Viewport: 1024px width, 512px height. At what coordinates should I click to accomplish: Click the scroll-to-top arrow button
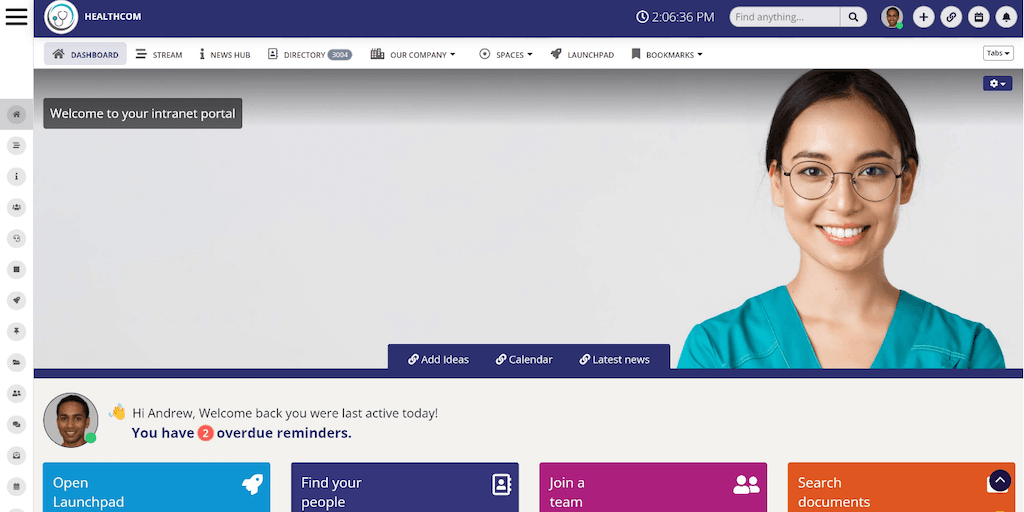(1000, 481)
